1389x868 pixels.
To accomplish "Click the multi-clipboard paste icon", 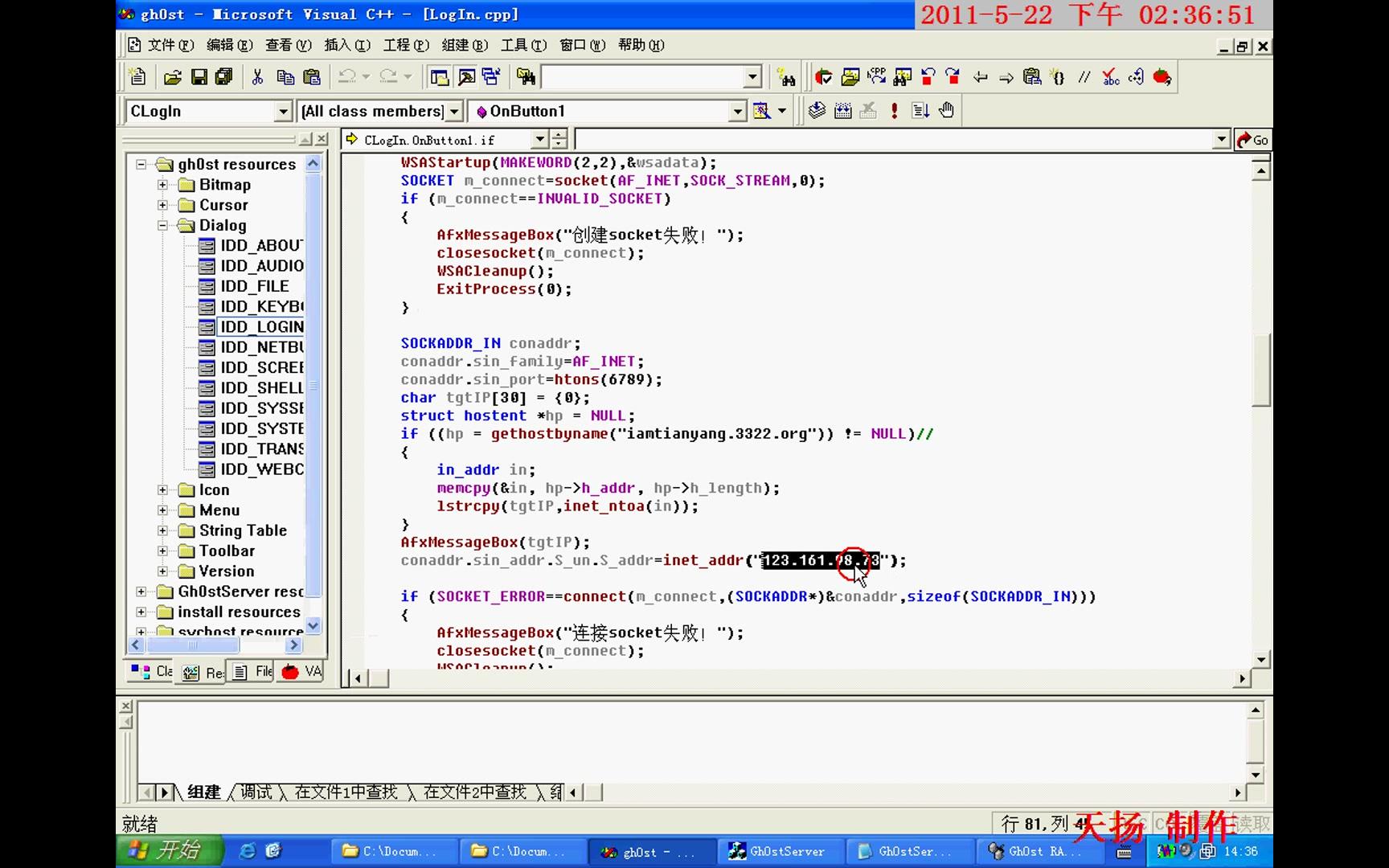I will pyautogui.click(x=1032, y=77).
